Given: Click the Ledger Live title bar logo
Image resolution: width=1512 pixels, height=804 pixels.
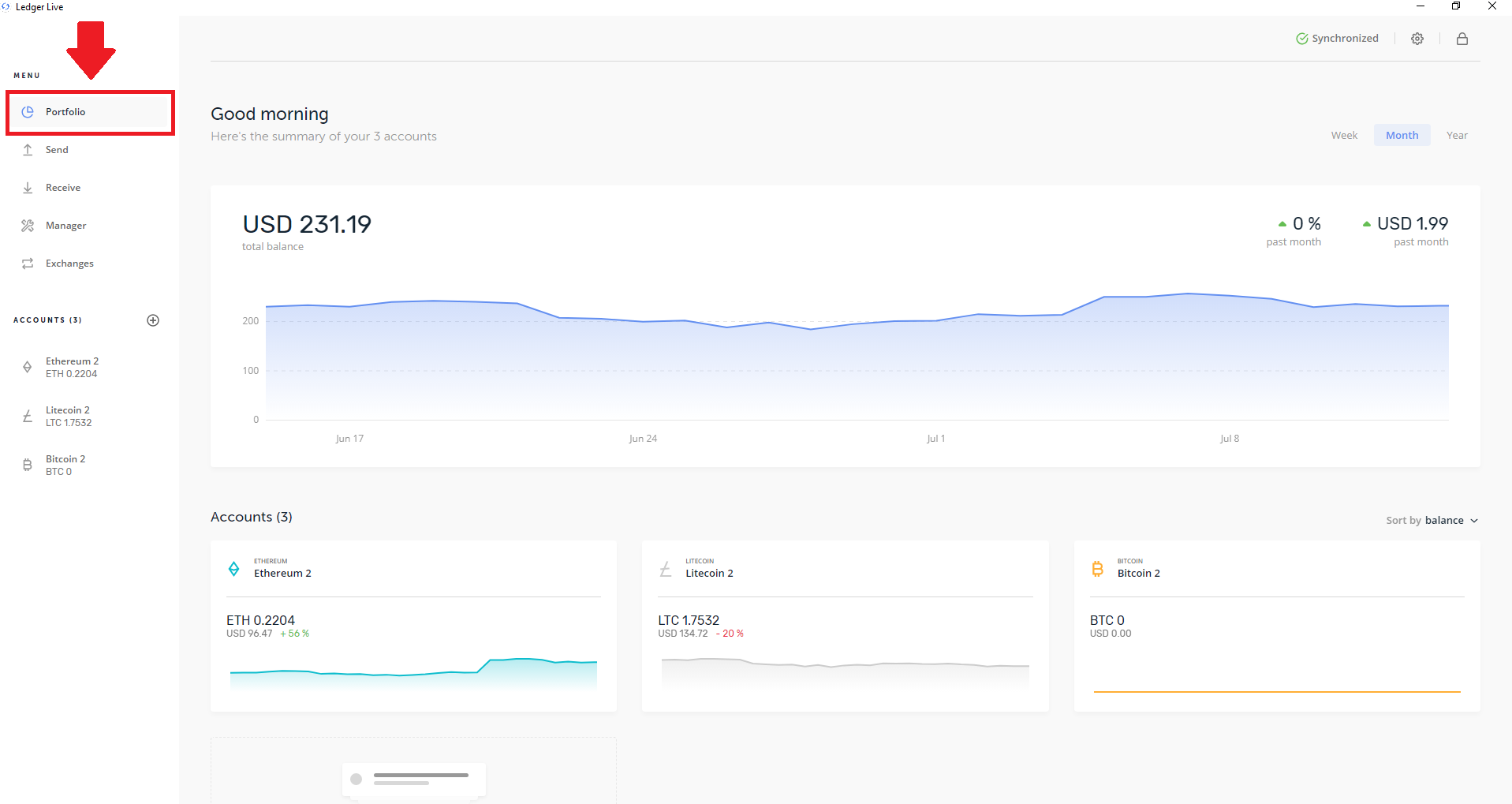Looking at the screenshot, I should (x=6, y=7).
